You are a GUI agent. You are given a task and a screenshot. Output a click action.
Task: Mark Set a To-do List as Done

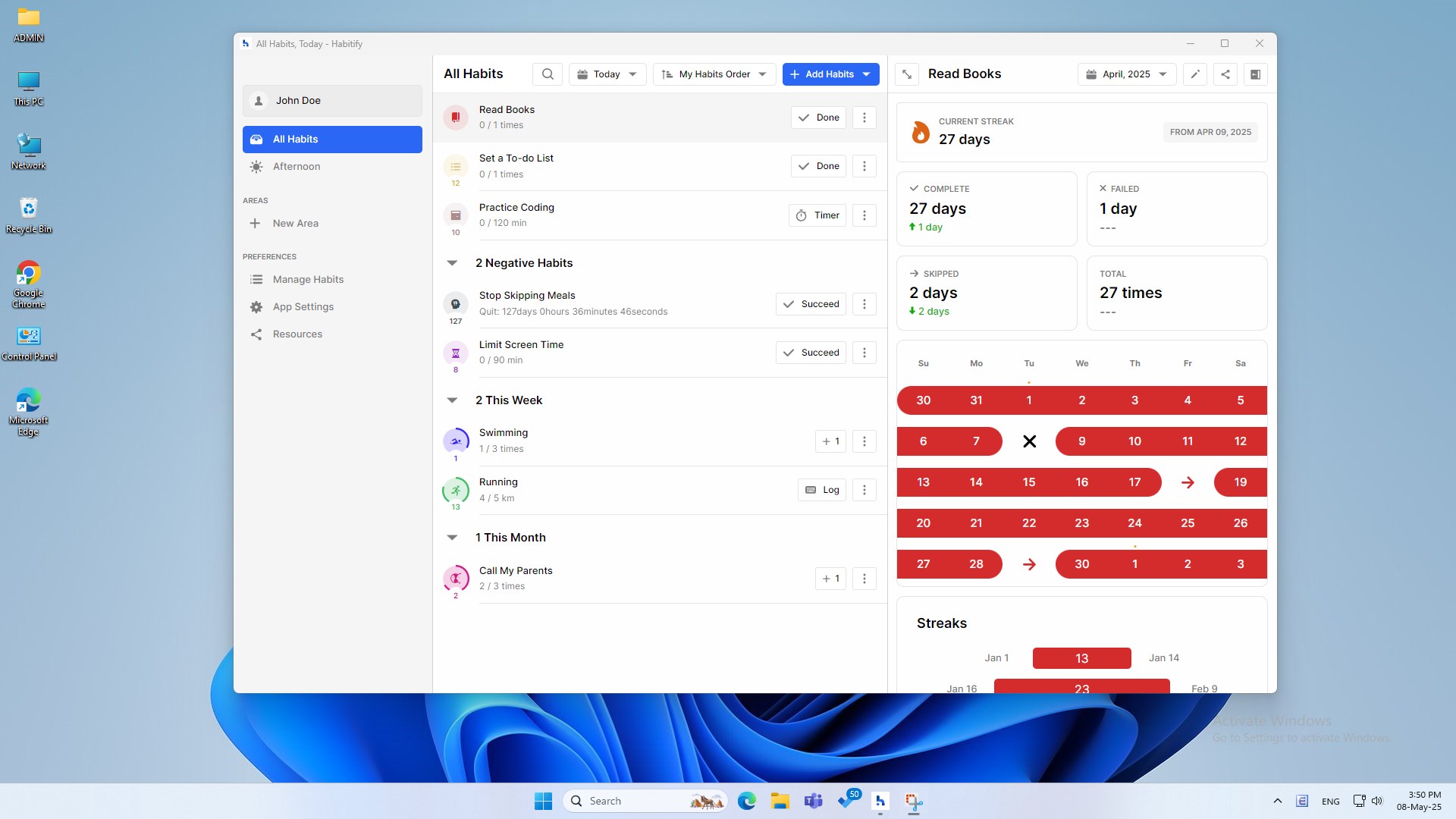[818, 166]
